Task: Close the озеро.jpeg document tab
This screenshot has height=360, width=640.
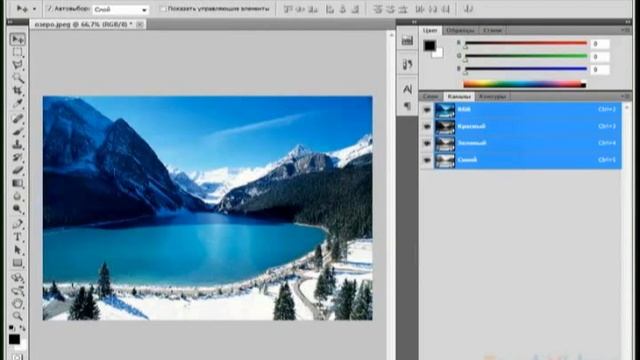Action: coord(140,24)
